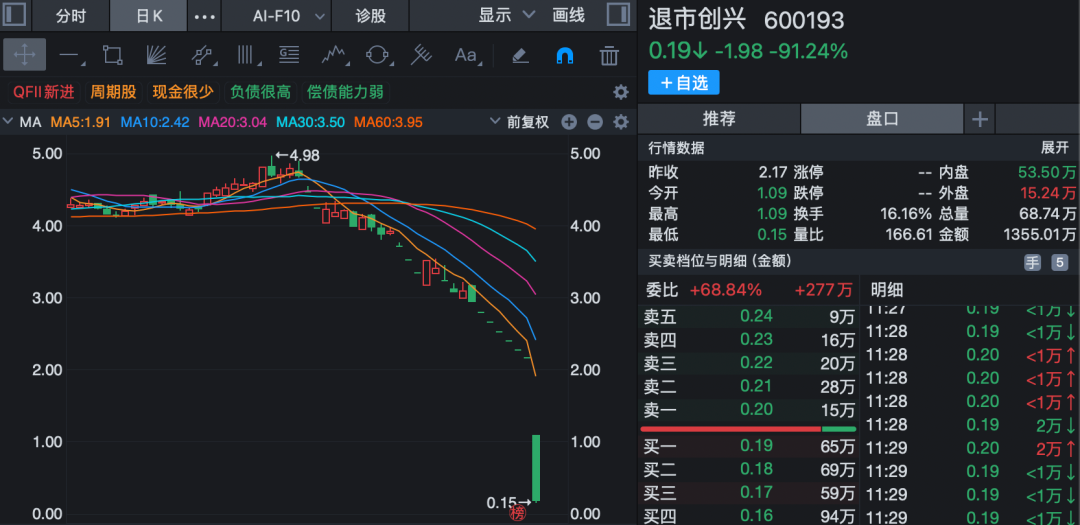Click the 买一 0.19 order row
The image size is (1080, 525).
pyautogui.click(x=749, y=448)
